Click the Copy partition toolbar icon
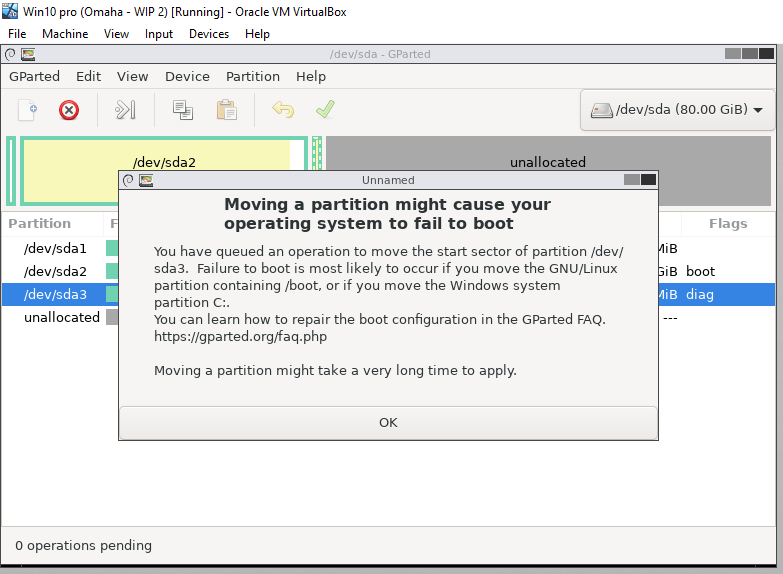 183,110
